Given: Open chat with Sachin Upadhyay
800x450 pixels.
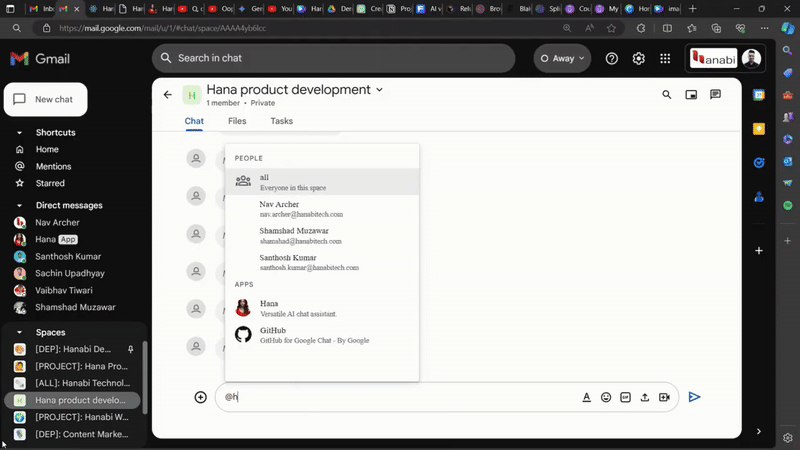Looking at the screenshot, I should click(69, 273).
